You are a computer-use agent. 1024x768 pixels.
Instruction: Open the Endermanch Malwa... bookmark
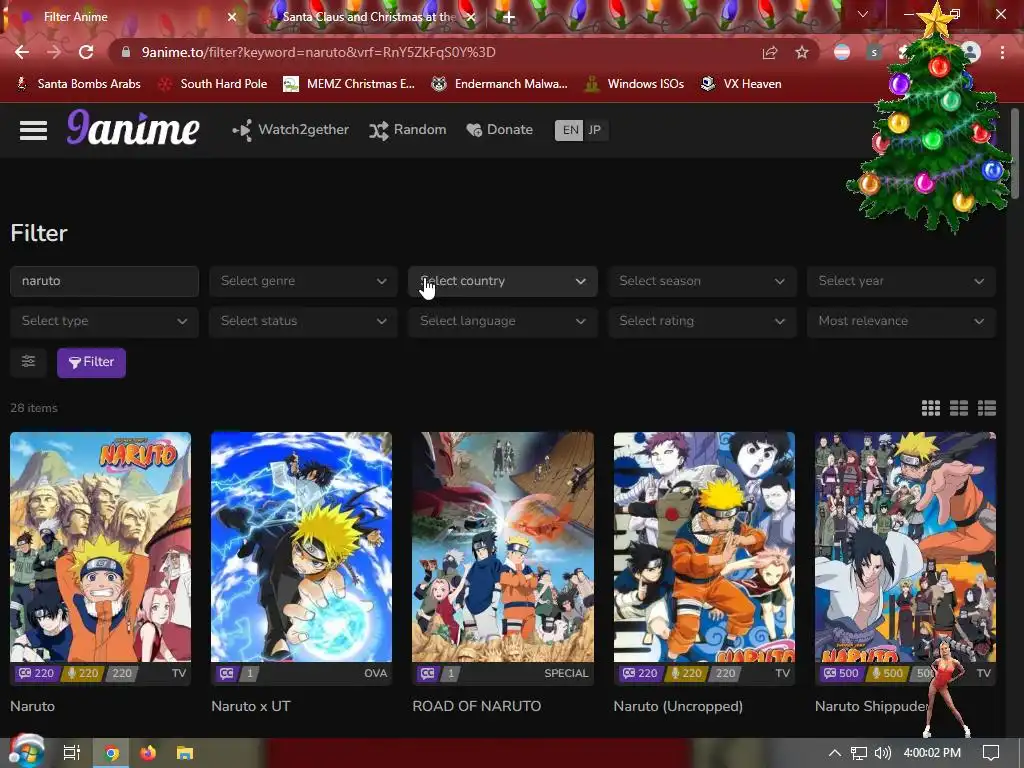point(500,84)
